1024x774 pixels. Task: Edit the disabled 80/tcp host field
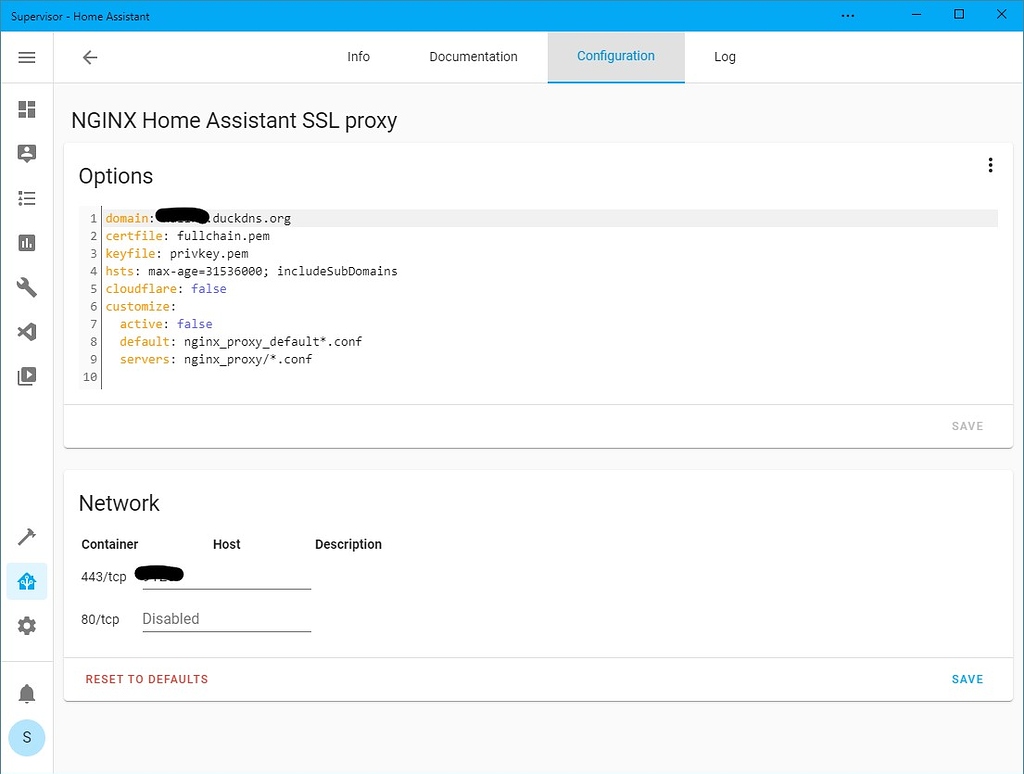point(225,618)
